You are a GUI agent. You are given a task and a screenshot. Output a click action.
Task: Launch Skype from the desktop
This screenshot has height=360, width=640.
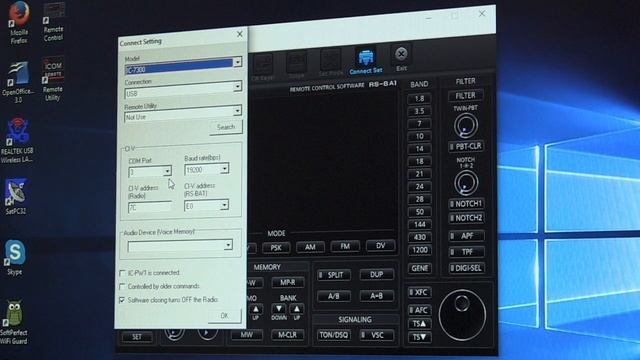(15, 257)
